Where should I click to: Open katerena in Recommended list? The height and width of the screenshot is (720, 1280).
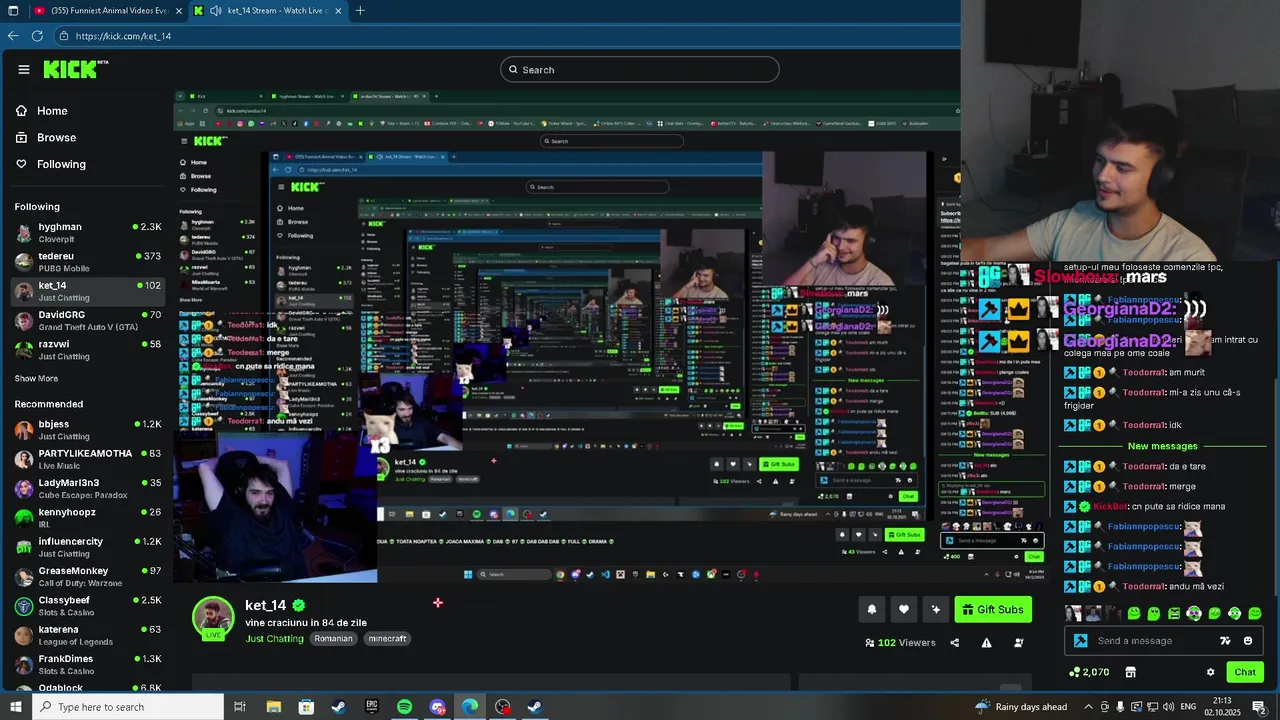coord(87,635)
